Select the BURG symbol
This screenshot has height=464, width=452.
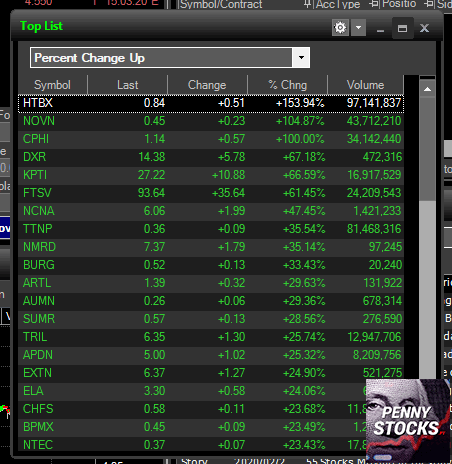click(39, 265)
